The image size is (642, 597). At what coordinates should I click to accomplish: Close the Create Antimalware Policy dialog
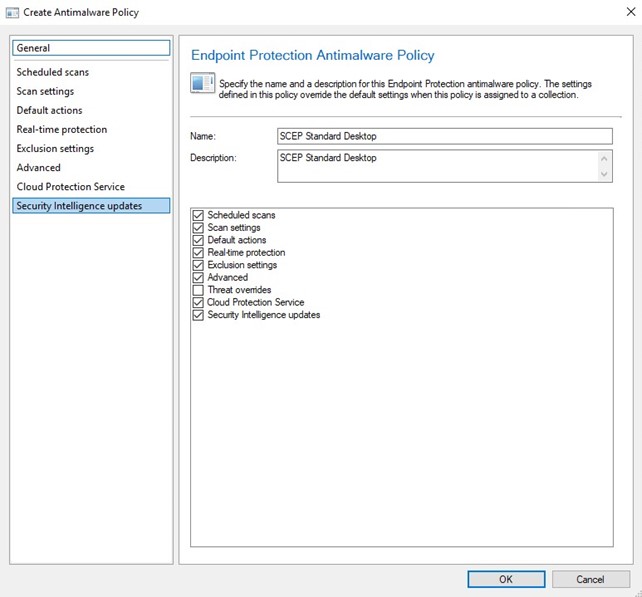click(631, 12)
